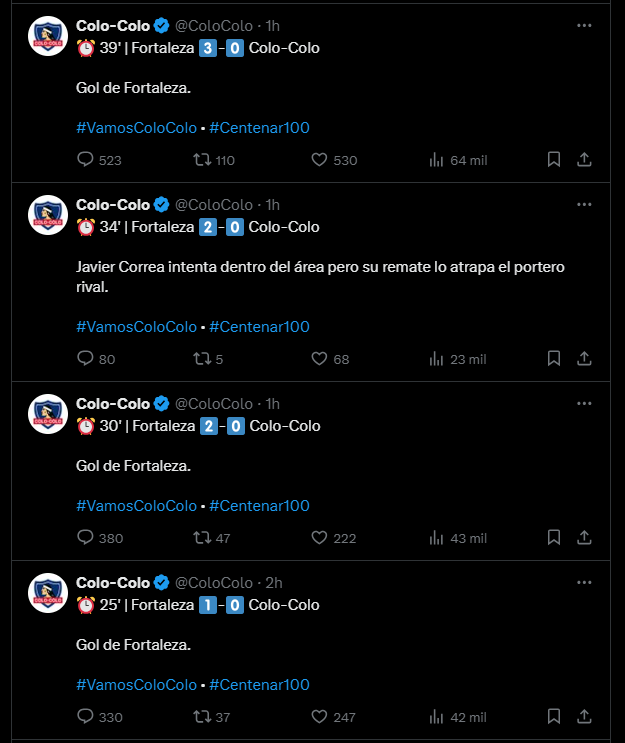Screen dimensions: 625x743
Task: Open more options on 39' tweet
Action: click(585, 25)
